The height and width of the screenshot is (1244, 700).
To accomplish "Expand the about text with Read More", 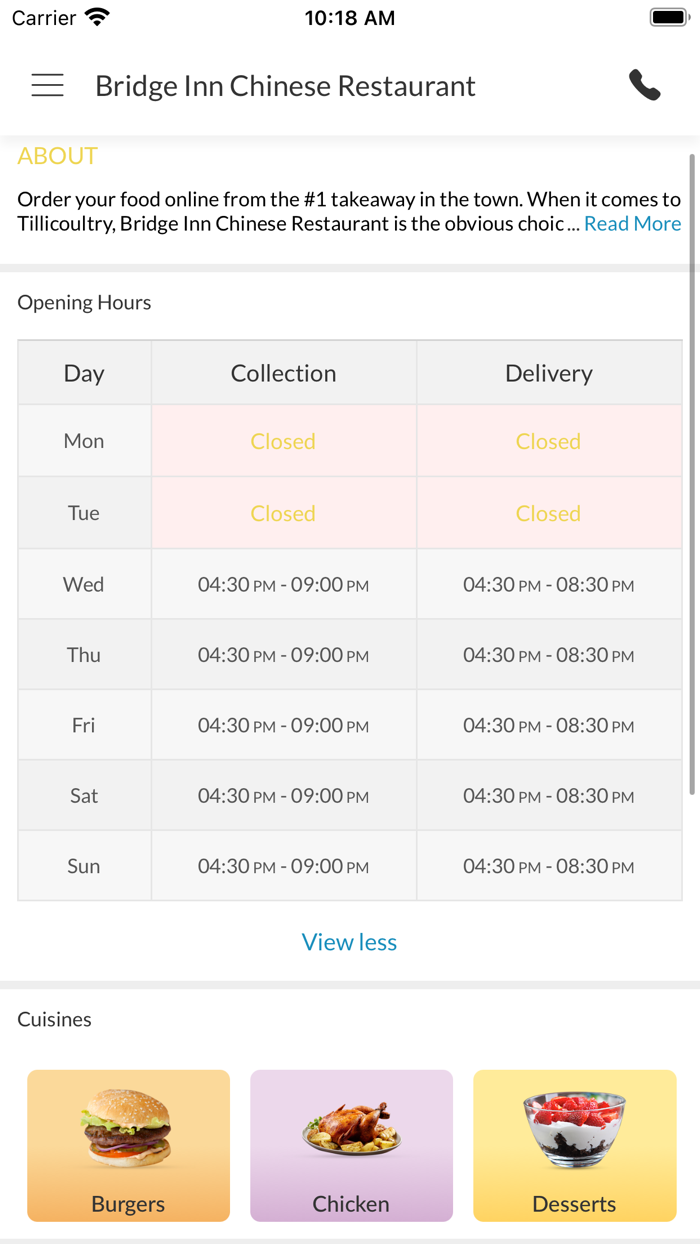I will point(632,224).
